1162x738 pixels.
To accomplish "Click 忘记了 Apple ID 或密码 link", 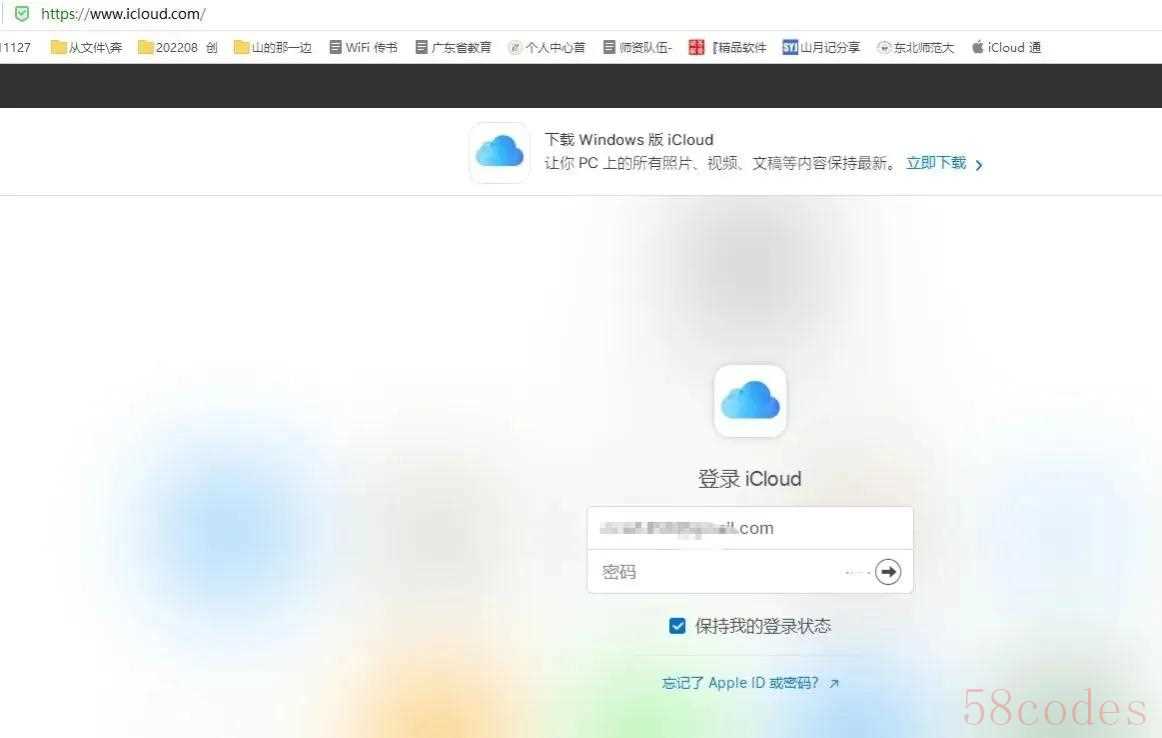I will (x=750, y=682).
